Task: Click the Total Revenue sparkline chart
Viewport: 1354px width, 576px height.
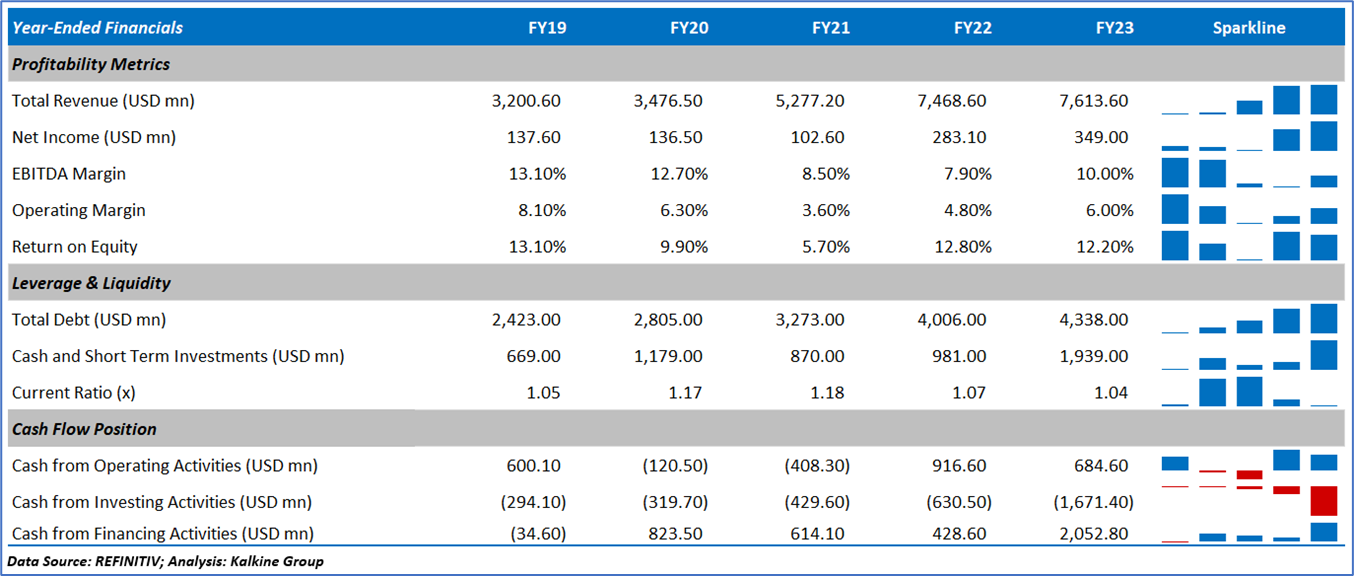Action: pos(1249,100)
